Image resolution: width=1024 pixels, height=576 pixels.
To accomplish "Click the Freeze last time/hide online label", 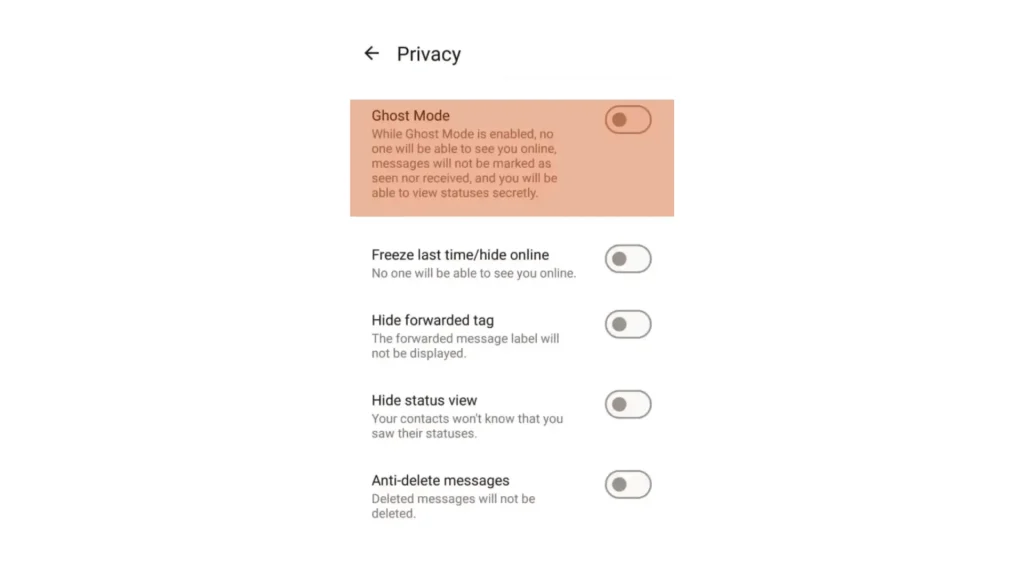I will pyautogui.click(x=459, y=254).
